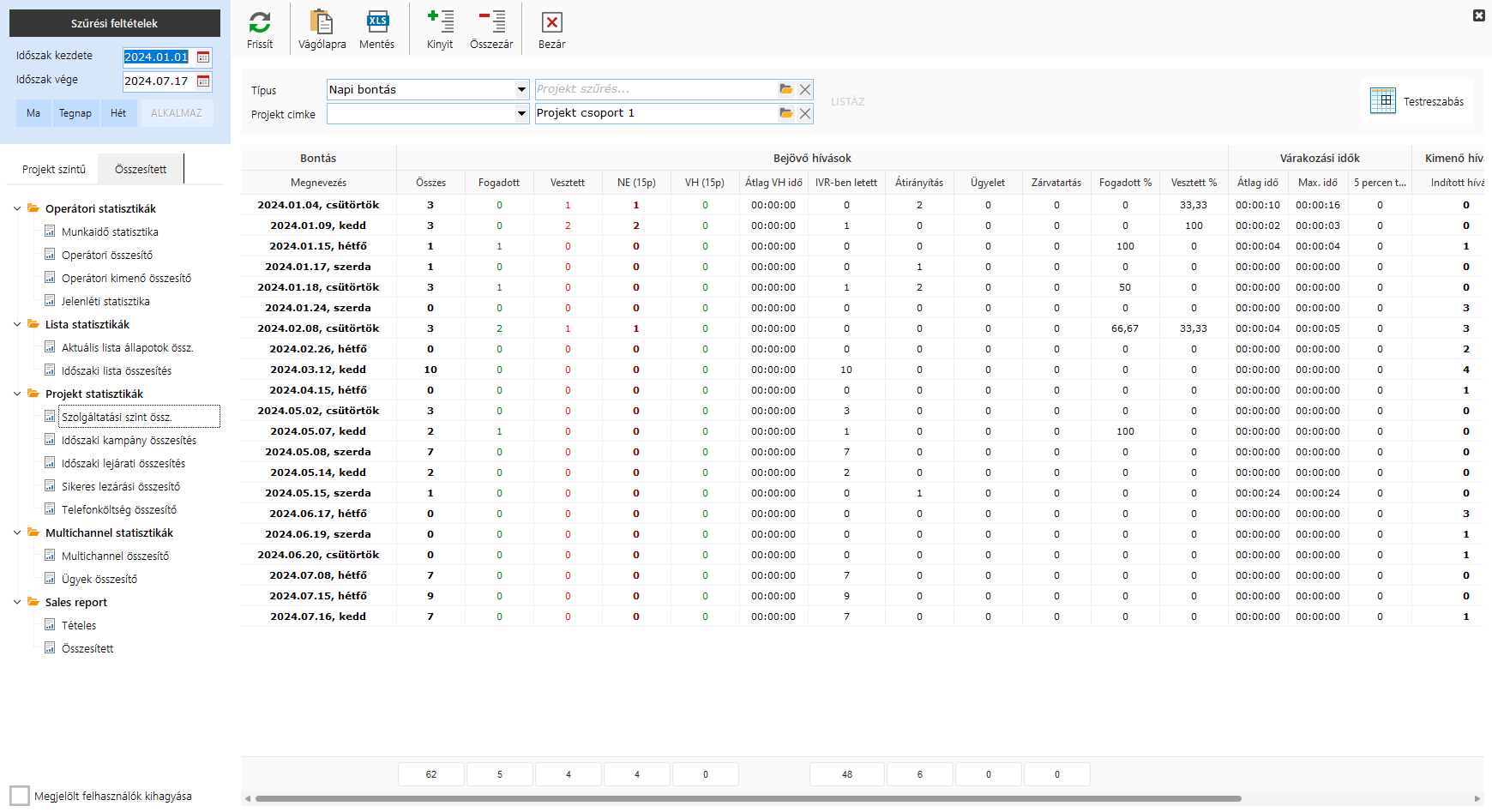Expand all rows with Kinyit icon
The width and height of the screenshot is (1492, 812).
(x=440, y=23)
